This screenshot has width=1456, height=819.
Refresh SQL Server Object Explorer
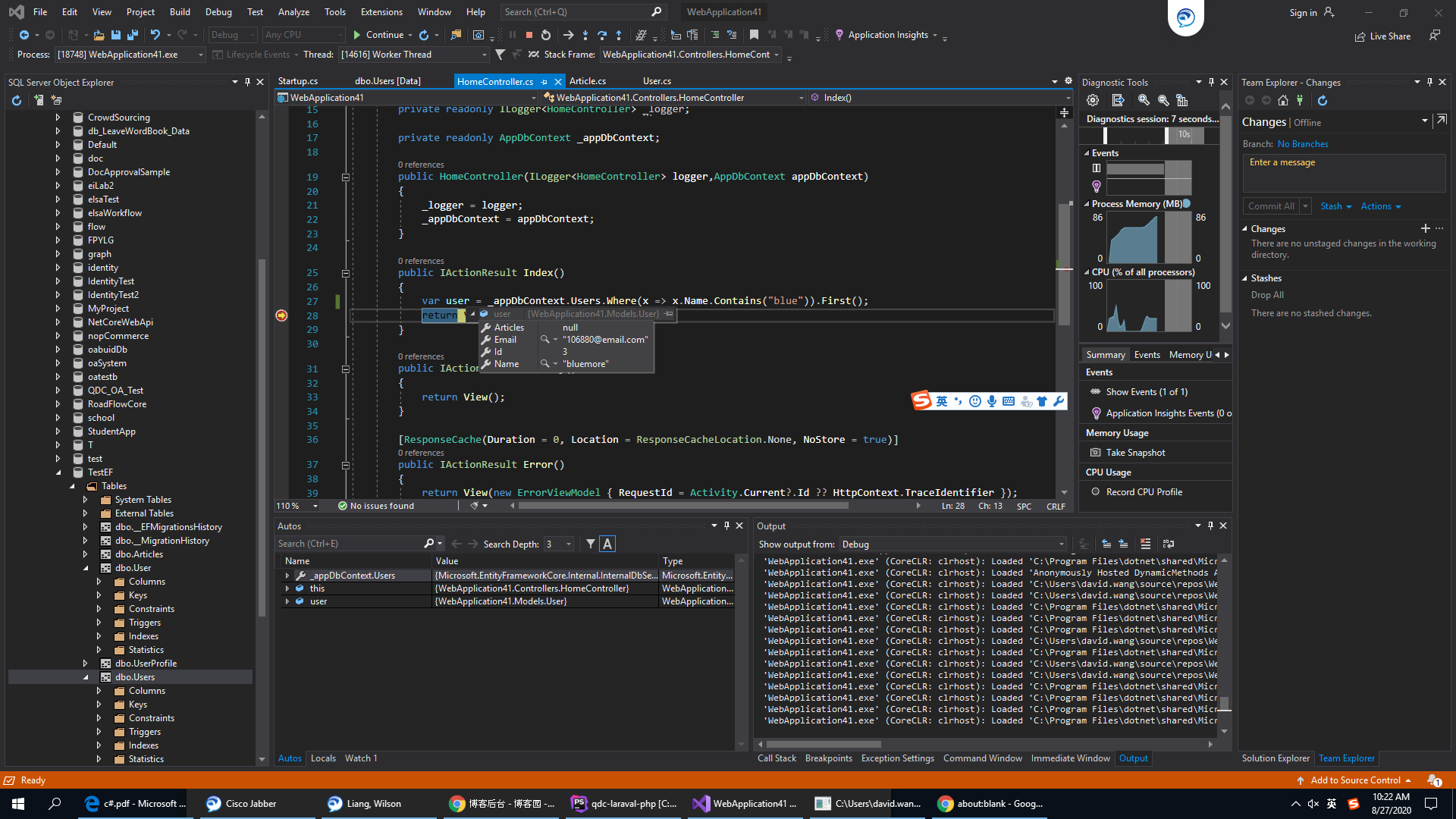click(17, 100)
